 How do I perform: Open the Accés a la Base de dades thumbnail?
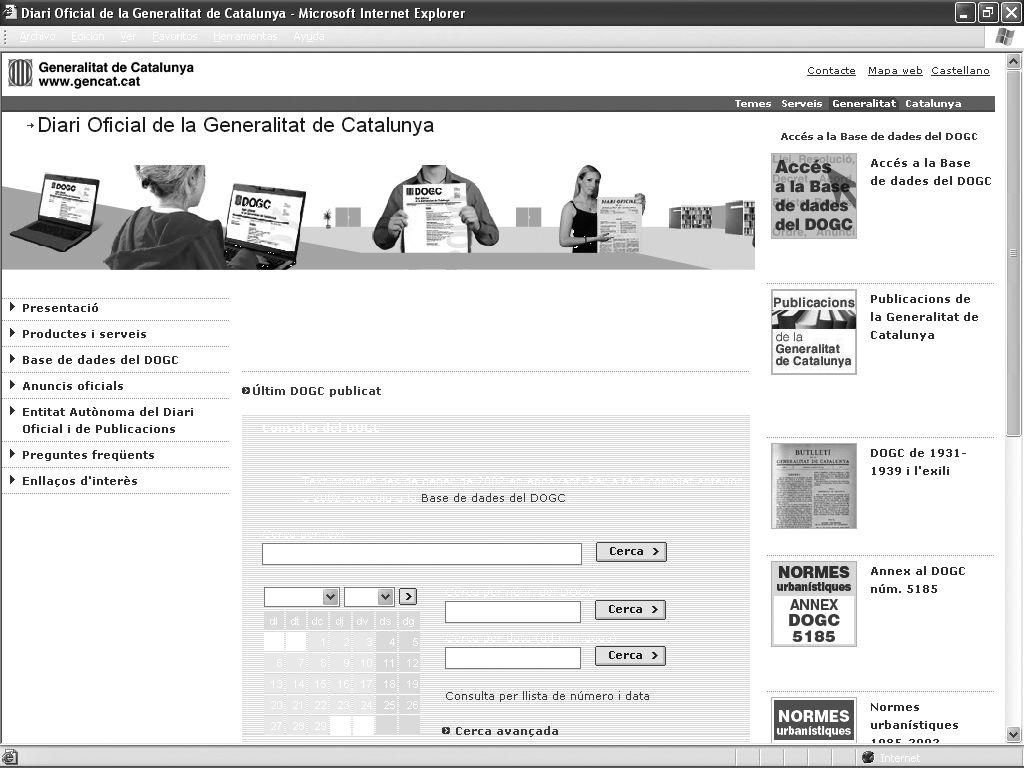click(814, 196)
